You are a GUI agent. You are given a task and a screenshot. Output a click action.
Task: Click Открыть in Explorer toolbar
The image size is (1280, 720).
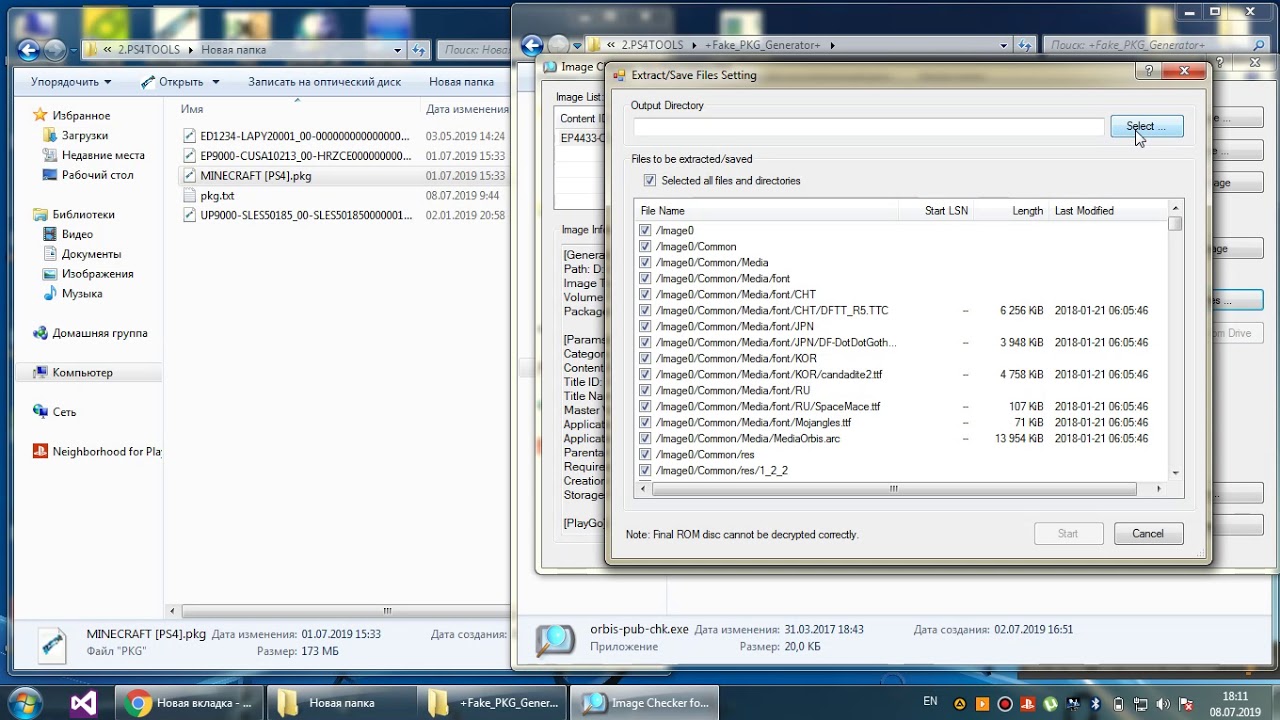click(x=172, y=82)
